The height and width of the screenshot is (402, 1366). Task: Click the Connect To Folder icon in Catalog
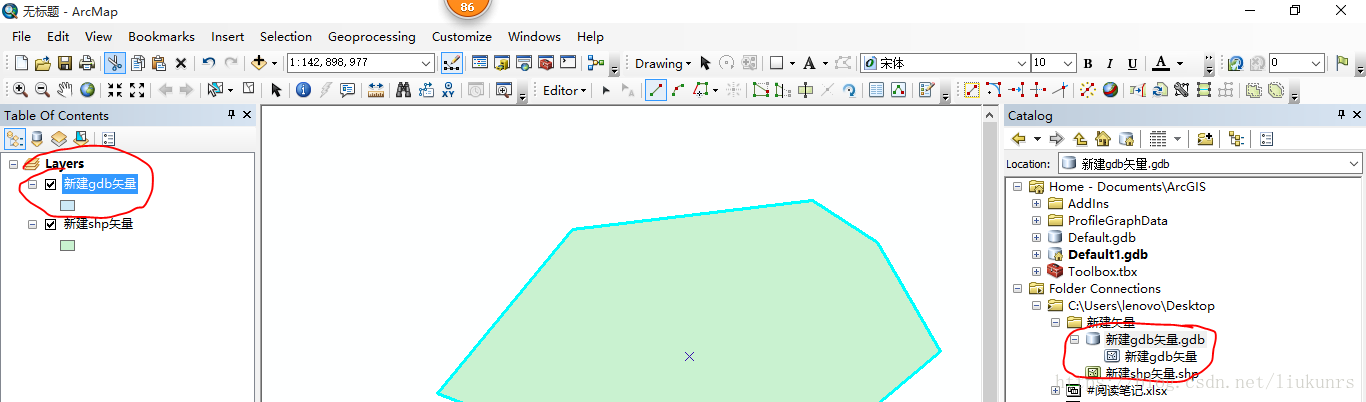[1205, 139]
